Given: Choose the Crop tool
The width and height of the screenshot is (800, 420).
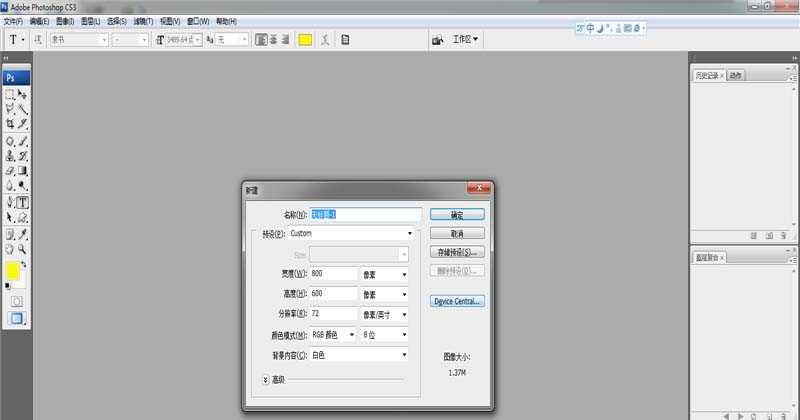Looking at the screenshot, I should [10, 124].
